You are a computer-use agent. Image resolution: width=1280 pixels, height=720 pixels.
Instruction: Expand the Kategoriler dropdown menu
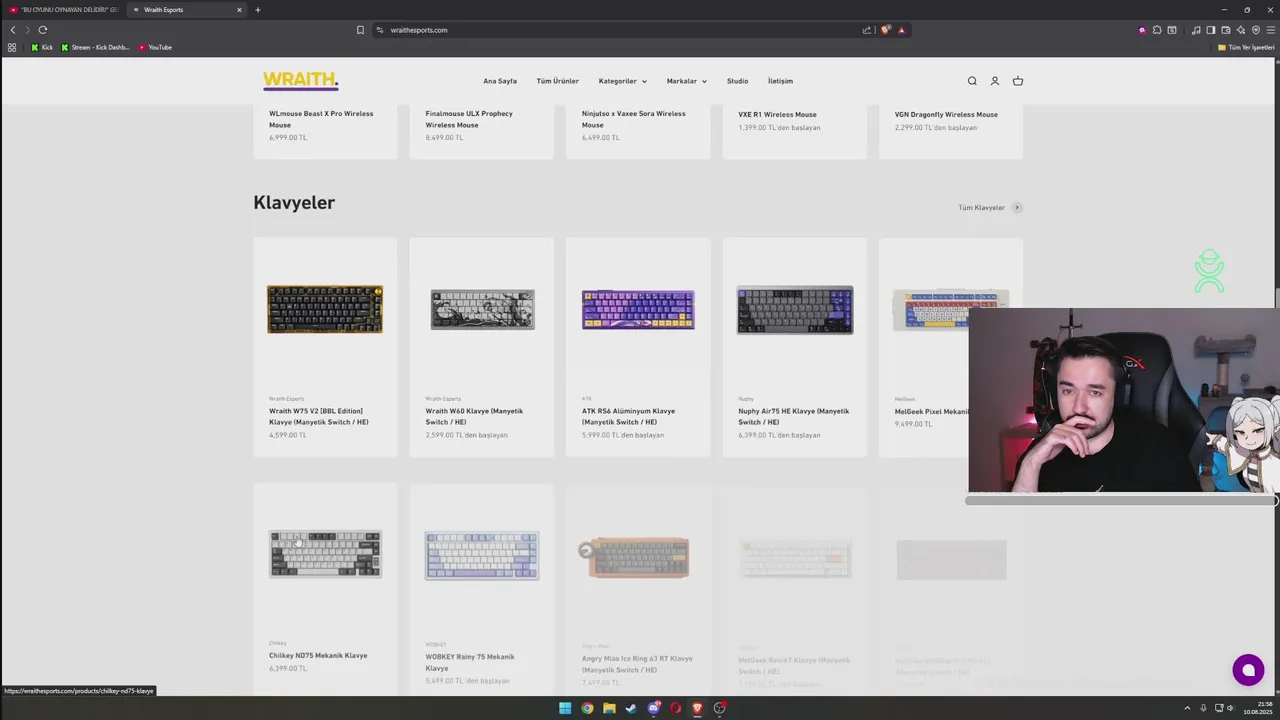tap(622, 81)
